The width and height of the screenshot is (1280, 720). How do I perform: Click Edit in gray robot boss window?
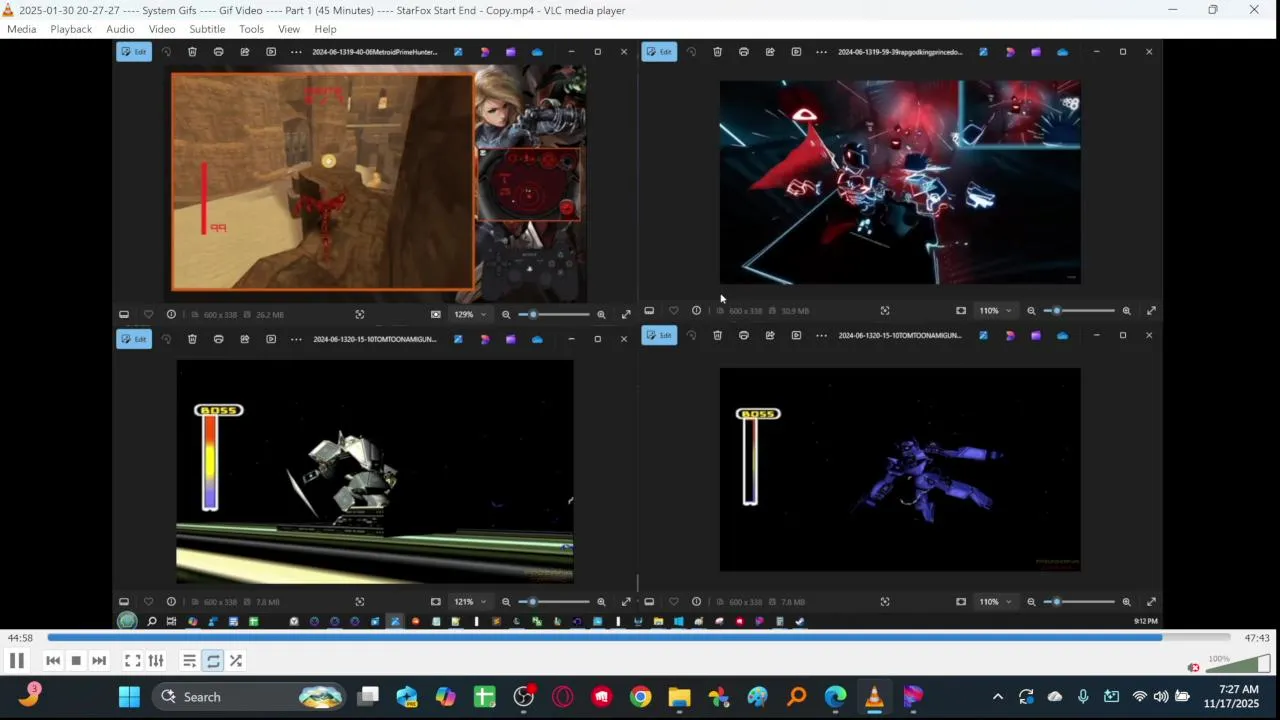[x=134, y=339]
